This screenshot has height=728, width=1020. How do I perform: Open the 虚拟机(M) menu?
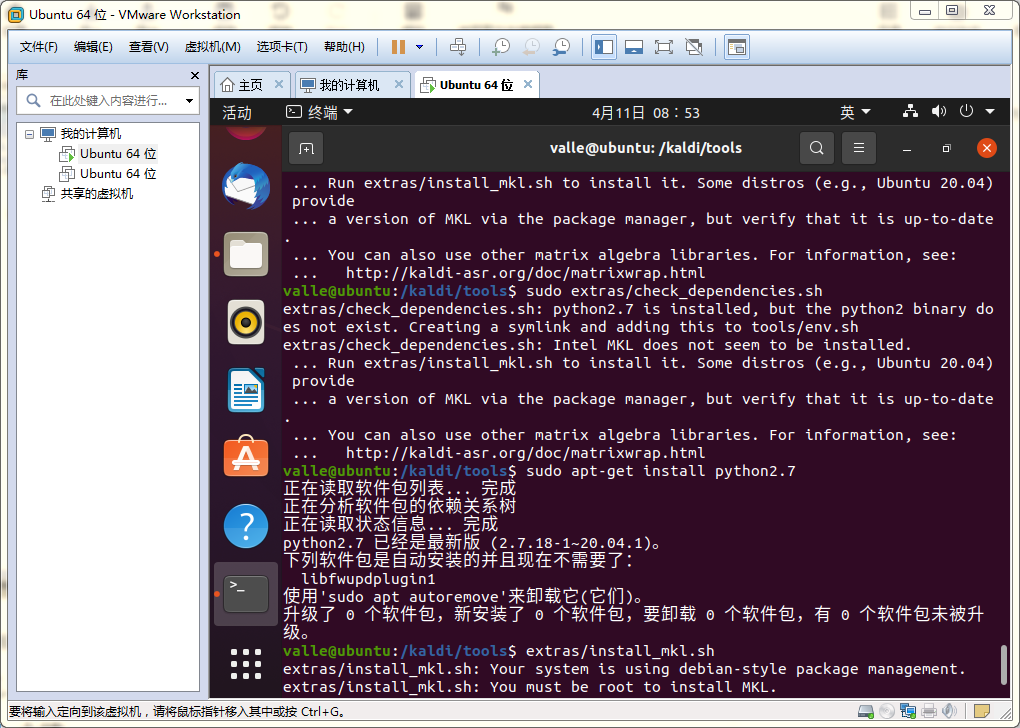[x=213, y=47]
